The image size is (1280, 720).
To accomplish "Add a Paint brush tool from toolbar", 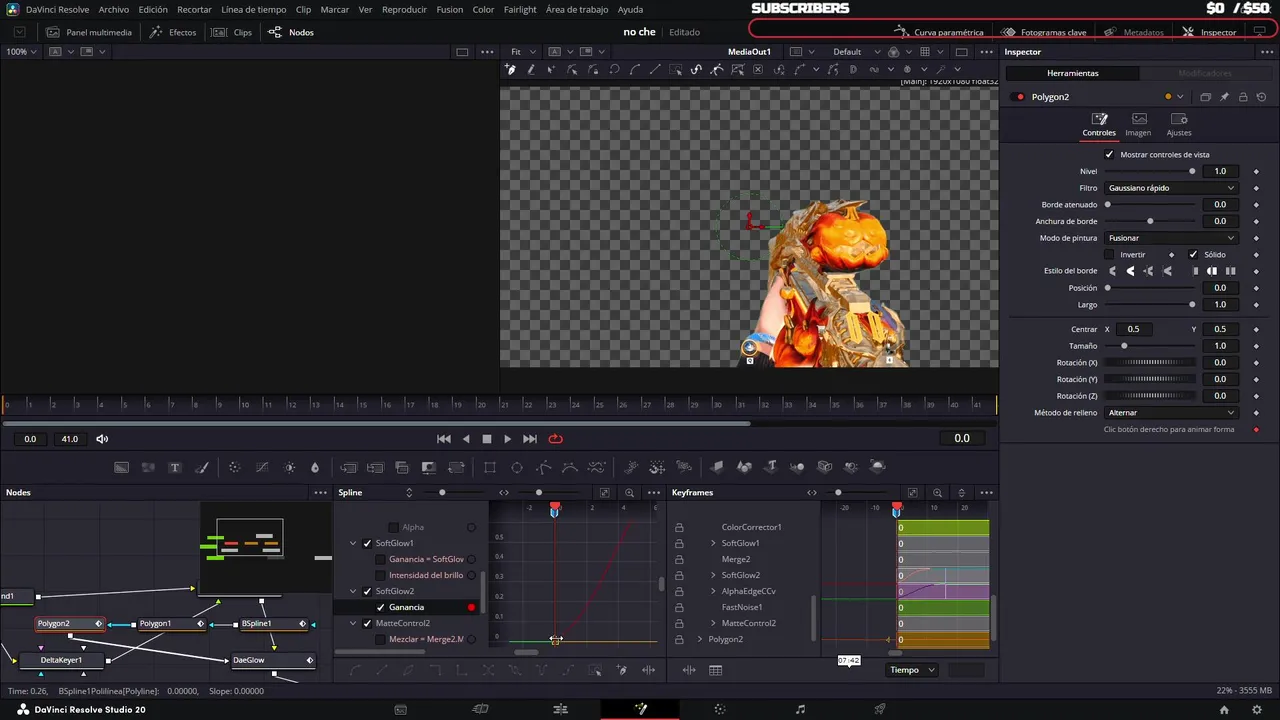I will pyautogui.click(x=201, y=467).
